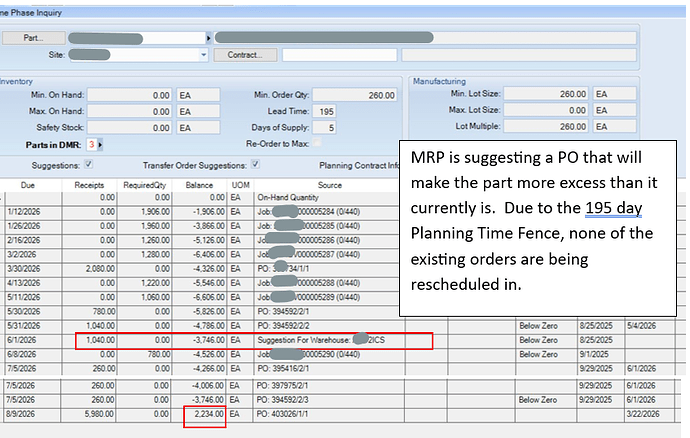Open the Site dropdown list
690x438 pixels.
204,54
